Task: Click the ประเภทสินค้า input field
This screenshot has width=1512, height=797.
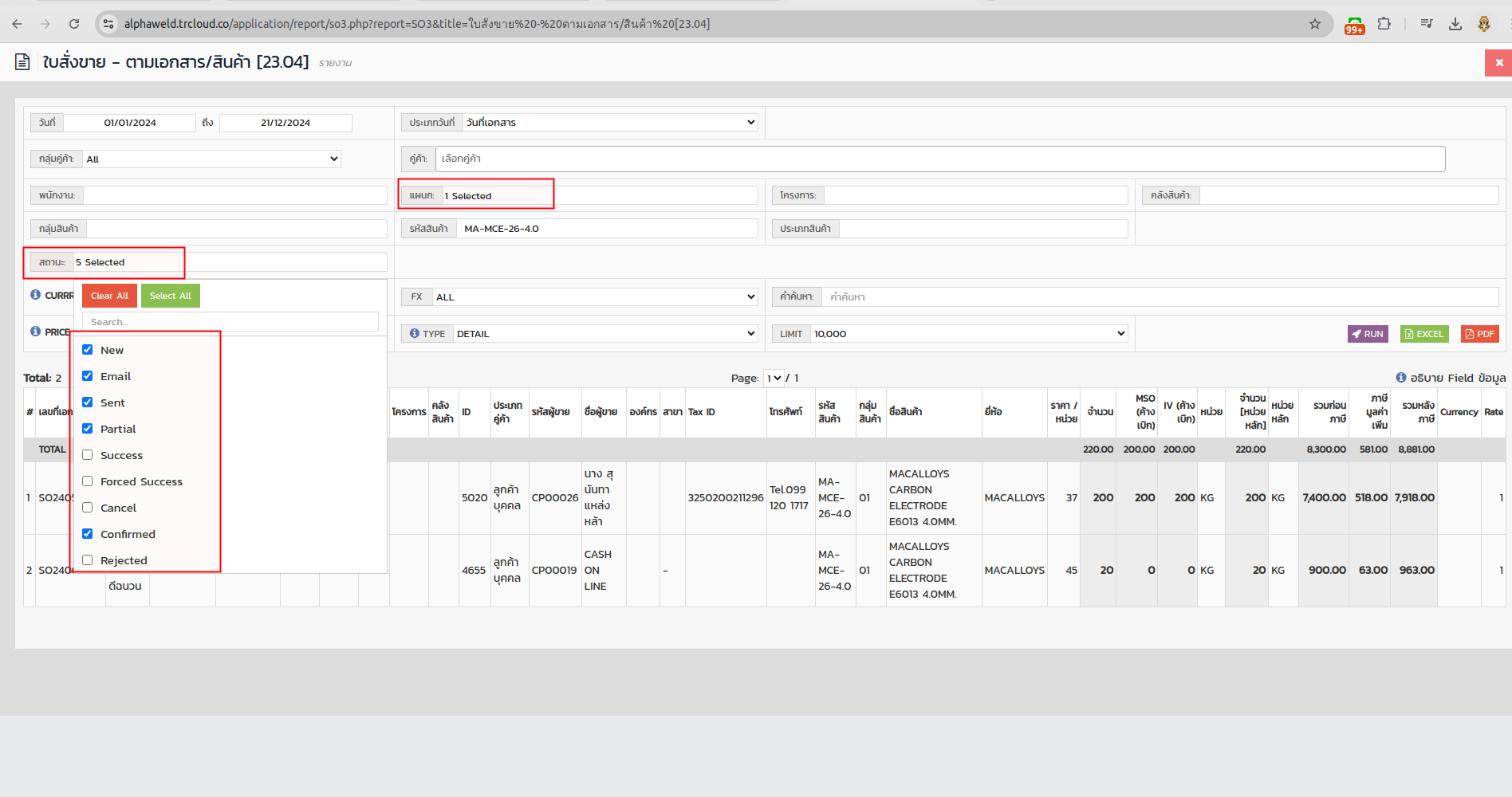Action: point(983,229)
